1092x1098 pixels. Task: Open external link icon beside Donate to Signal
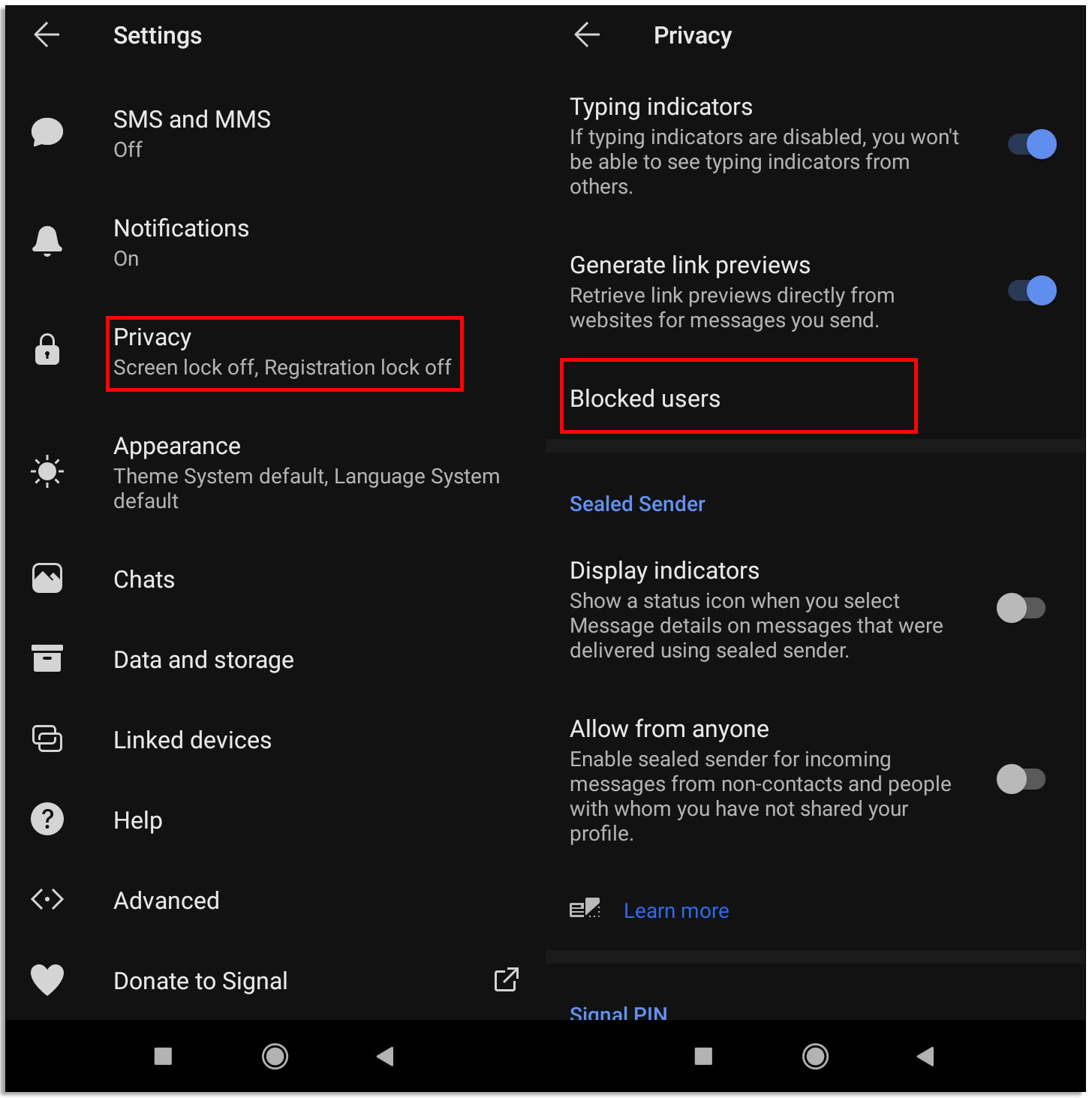tap(507, 979)
